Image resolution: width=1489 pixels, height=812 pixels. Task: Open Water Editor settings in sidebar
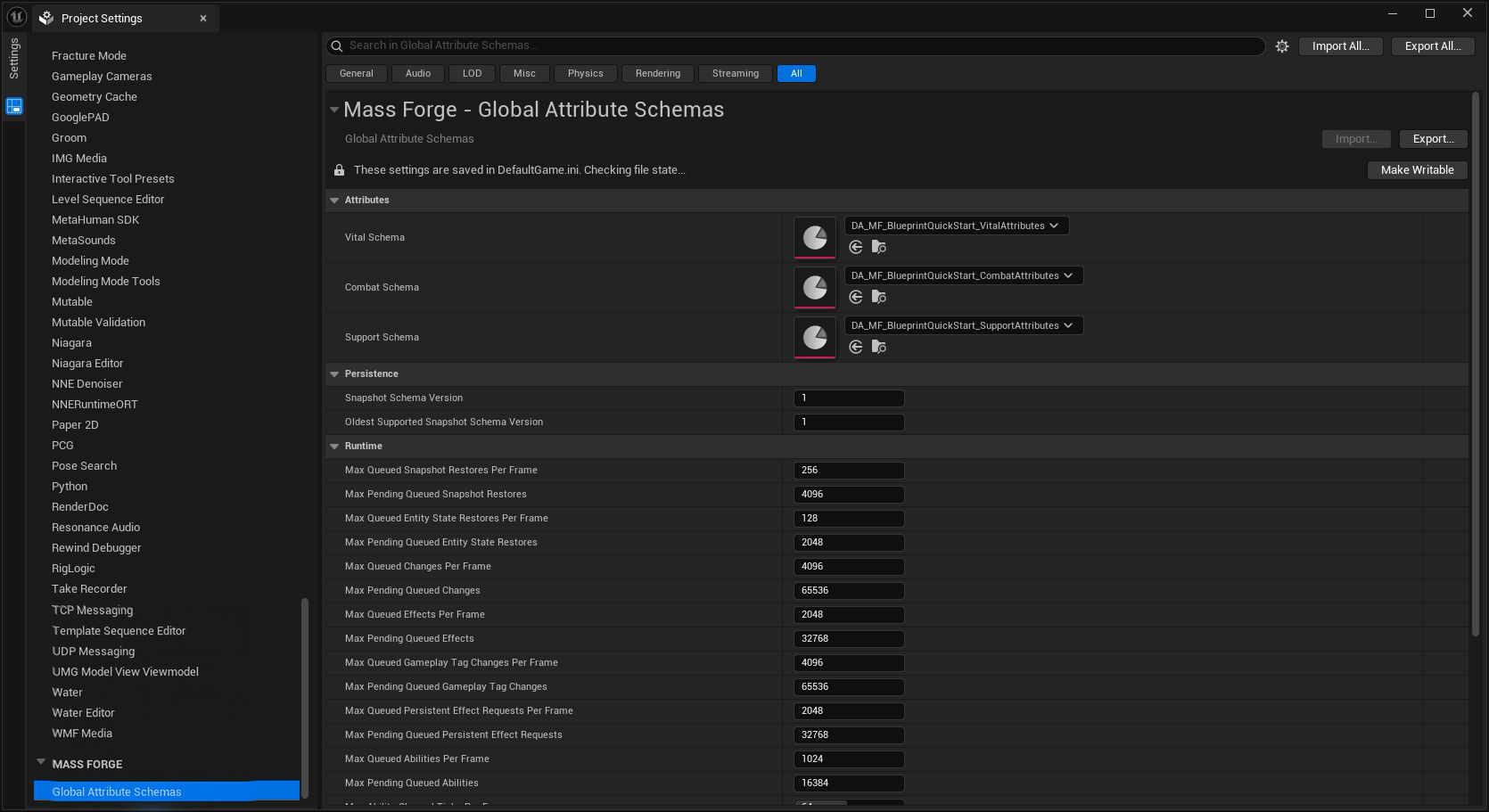coord(83,713)
